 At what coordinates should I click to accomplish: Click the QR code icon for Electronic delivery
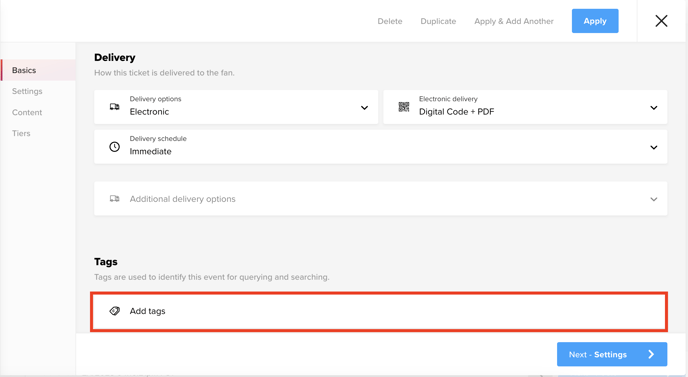coord(404,107)
